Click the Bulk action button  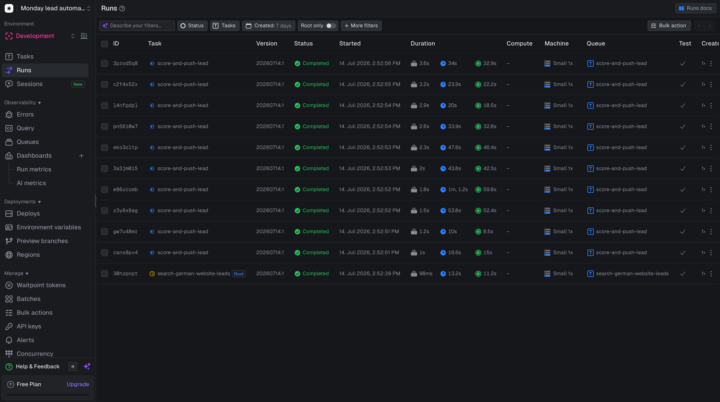pyautogui.click(x=669, y=26)
